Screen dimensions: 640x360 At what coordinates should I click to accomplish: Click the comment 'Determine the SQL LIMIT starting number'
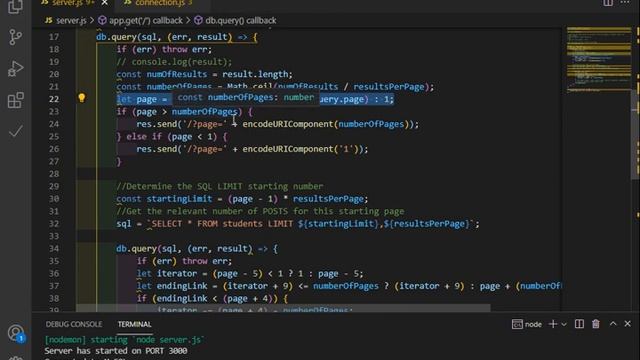[220, 187]
